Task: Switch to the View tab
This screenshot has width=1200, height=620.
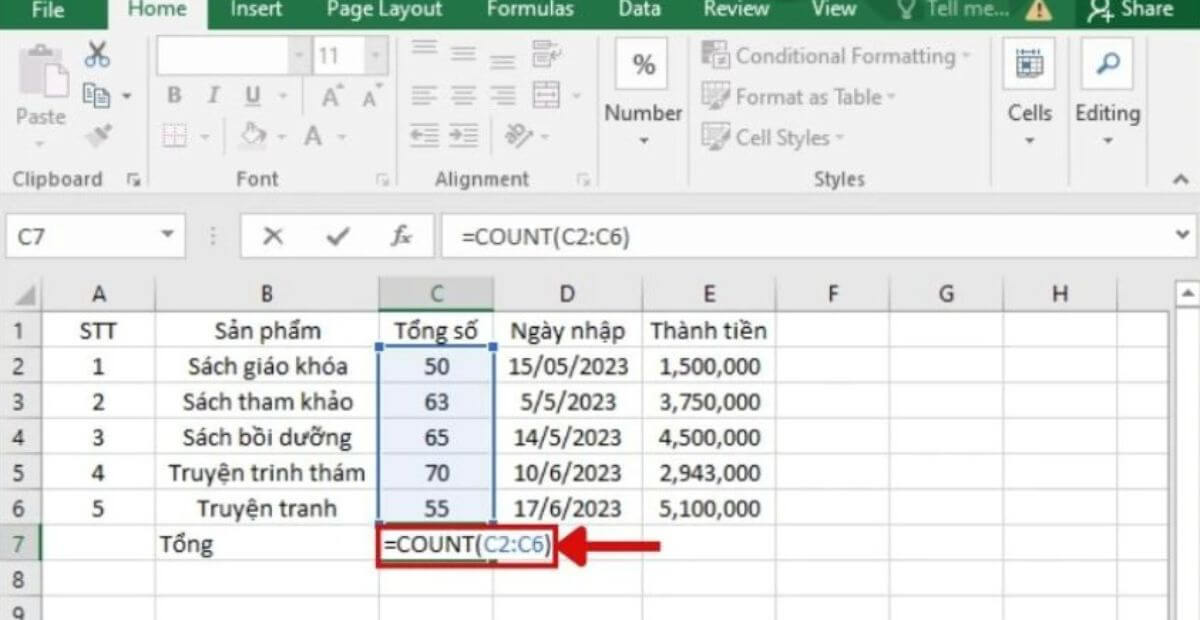Action: pyautogui.click(x=833, y=10)
